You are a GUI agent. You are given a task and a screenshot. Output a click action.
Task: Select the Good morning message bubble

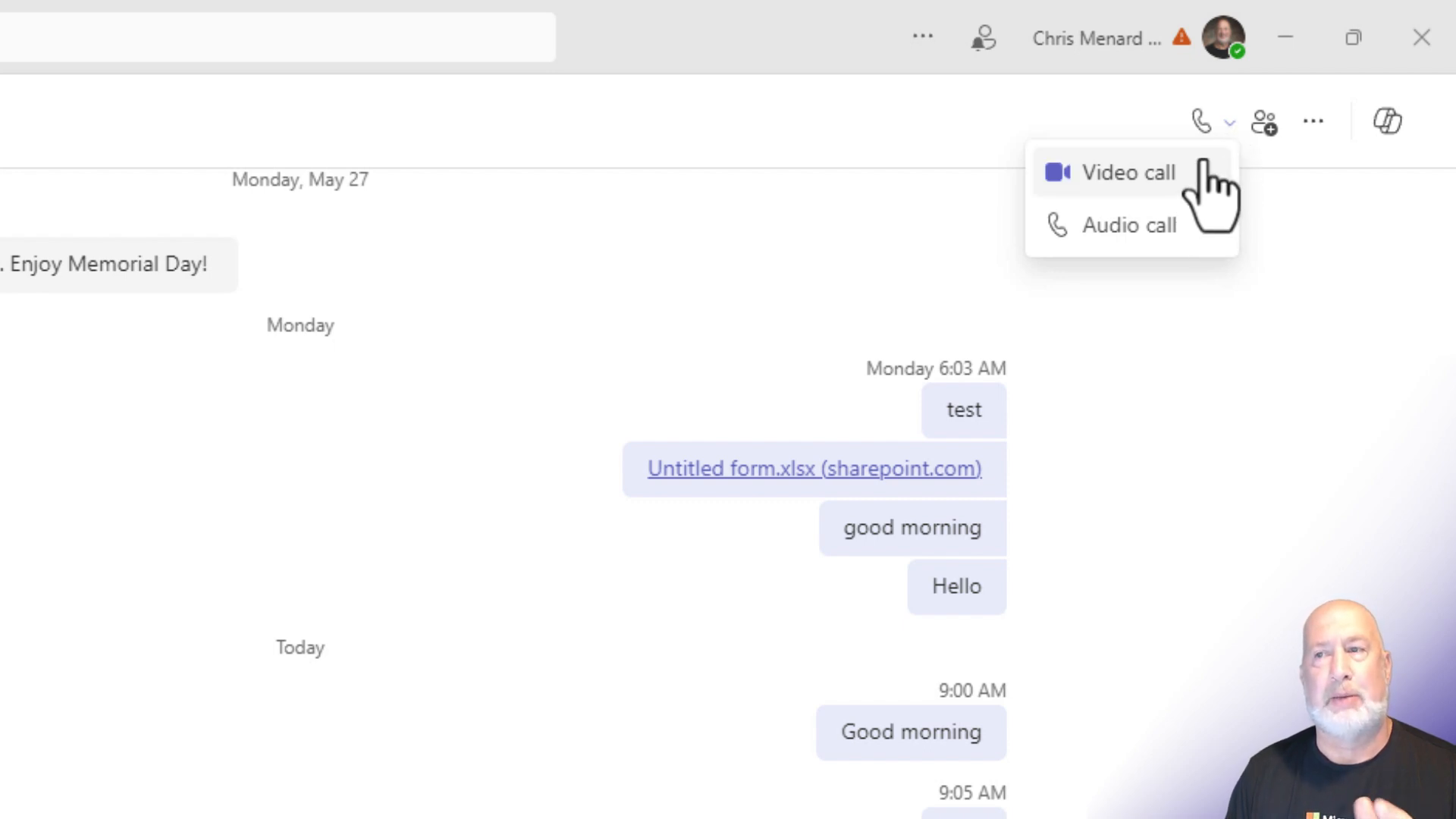pyautogui.click(x=911, y=732)
